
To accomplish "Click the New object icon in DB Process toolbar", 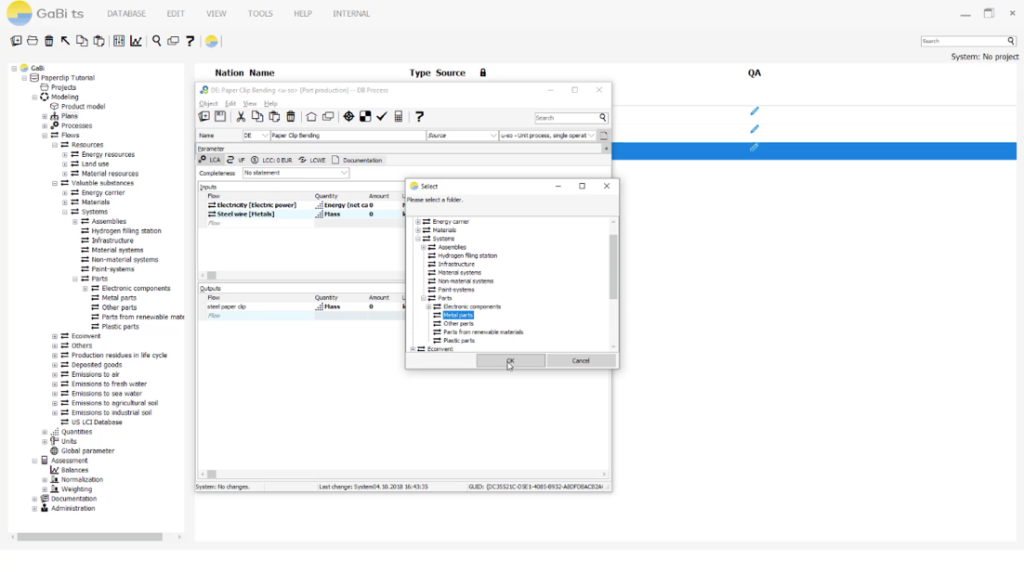I will pyautogui.click(x=204, y=116).
